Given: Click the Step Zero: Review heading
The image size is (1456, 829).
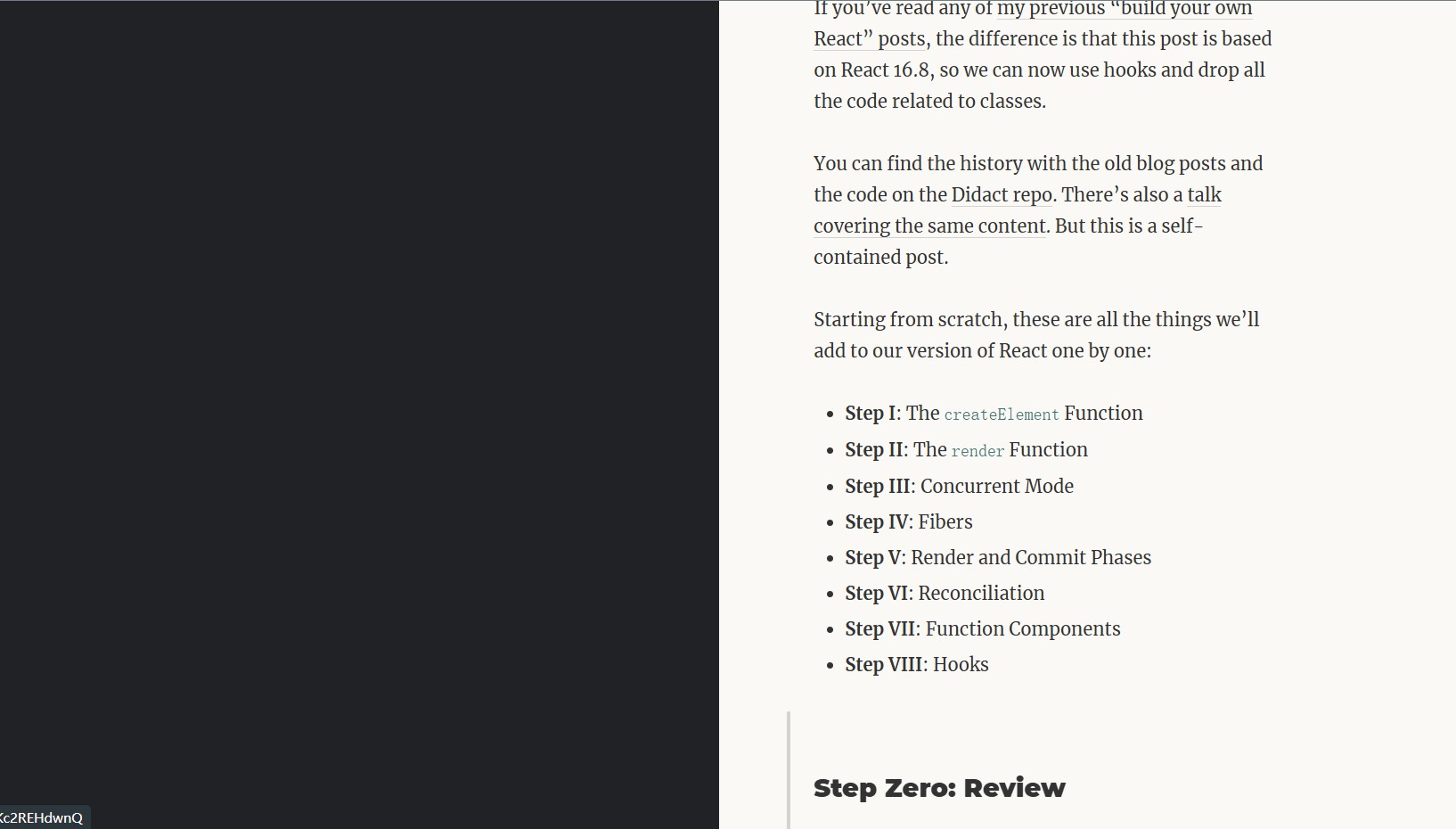Looking at the screenshot, I should pos(939,788).
